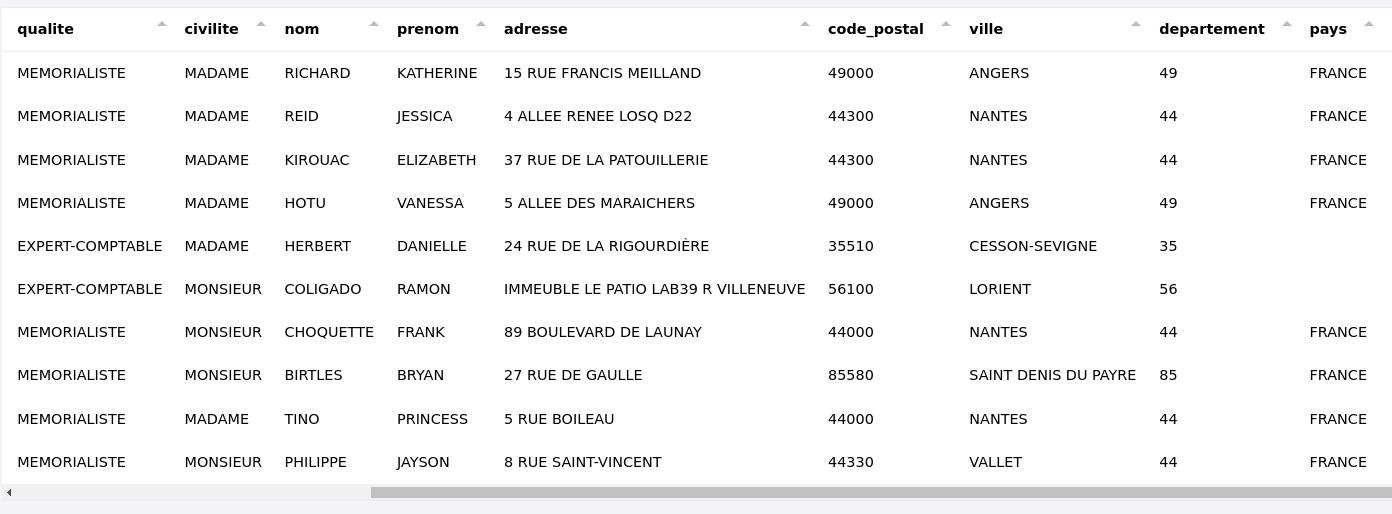
Task: Sort by qualite column arrow icon
Action: 162,24
